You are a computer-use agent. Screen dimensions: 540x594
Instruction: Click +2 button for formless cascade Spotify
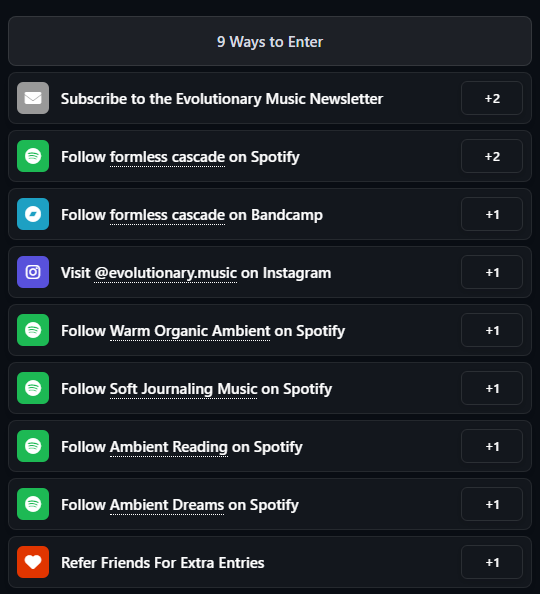click(492, 156)
